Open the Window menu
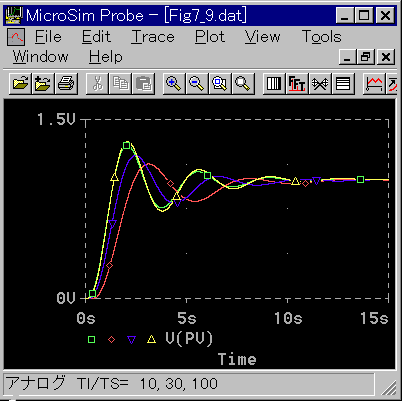 pos(41,57)
